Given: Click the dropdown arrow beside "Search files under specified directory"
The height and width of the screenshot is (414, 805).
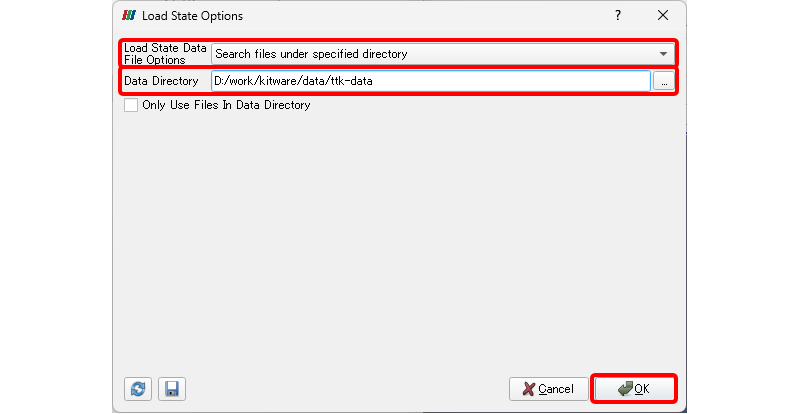Looking at the screenshot, I should tap(663, 54).
